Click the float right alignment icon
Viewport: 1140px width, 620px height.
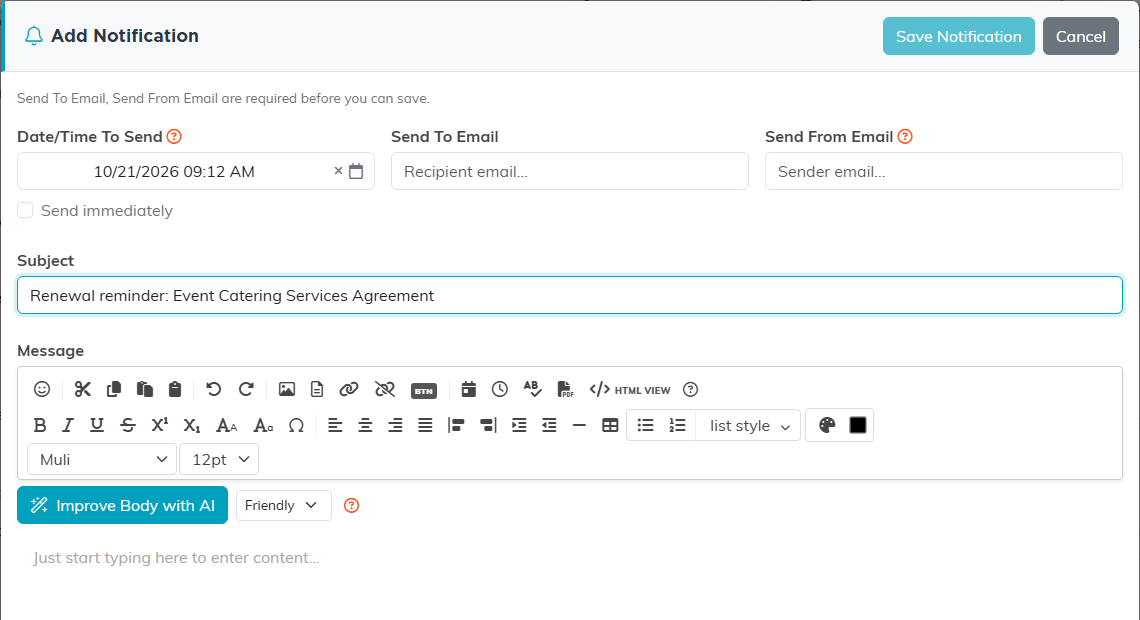point(488,425)
